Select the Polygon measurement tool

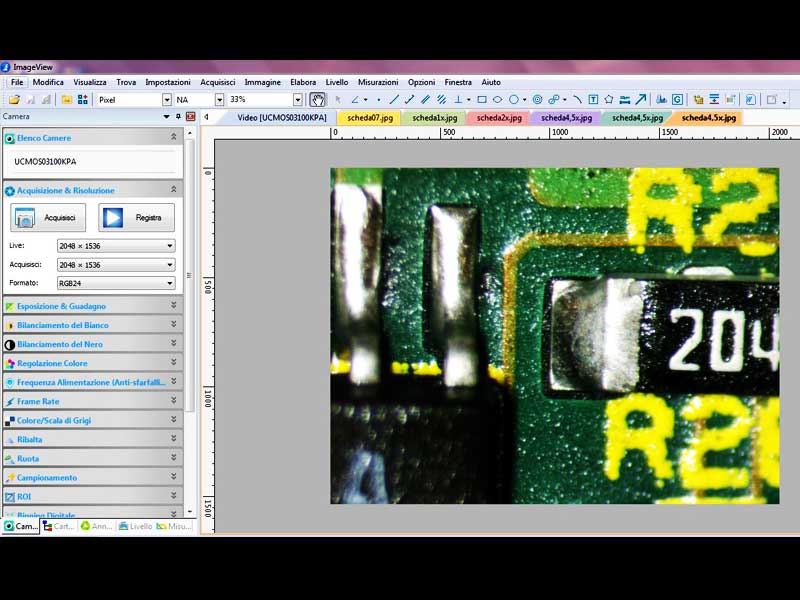pyautogui.click(x=609, y=99)
